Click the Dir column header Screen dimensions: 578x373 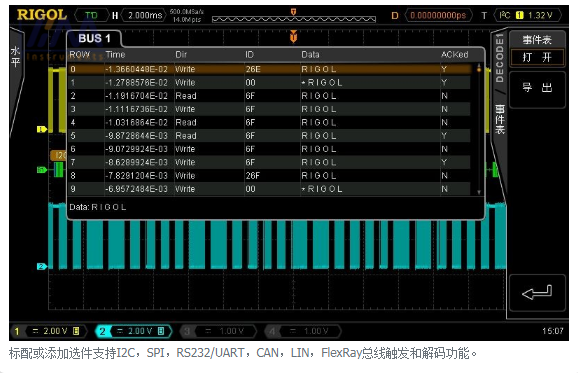click(181, 55)
